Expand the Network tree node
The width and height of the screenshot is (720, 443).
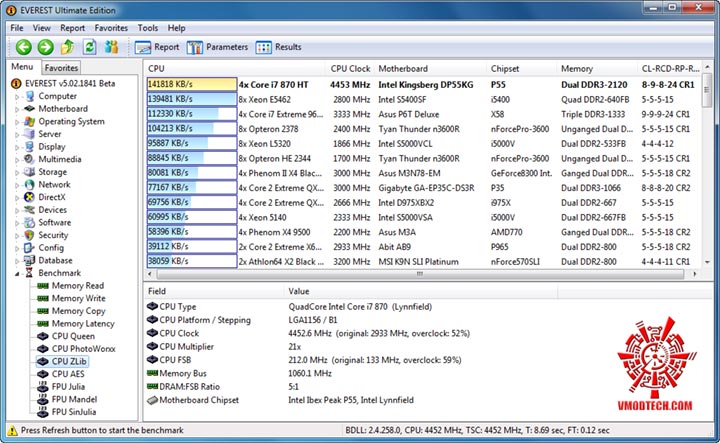coord(17,185)
